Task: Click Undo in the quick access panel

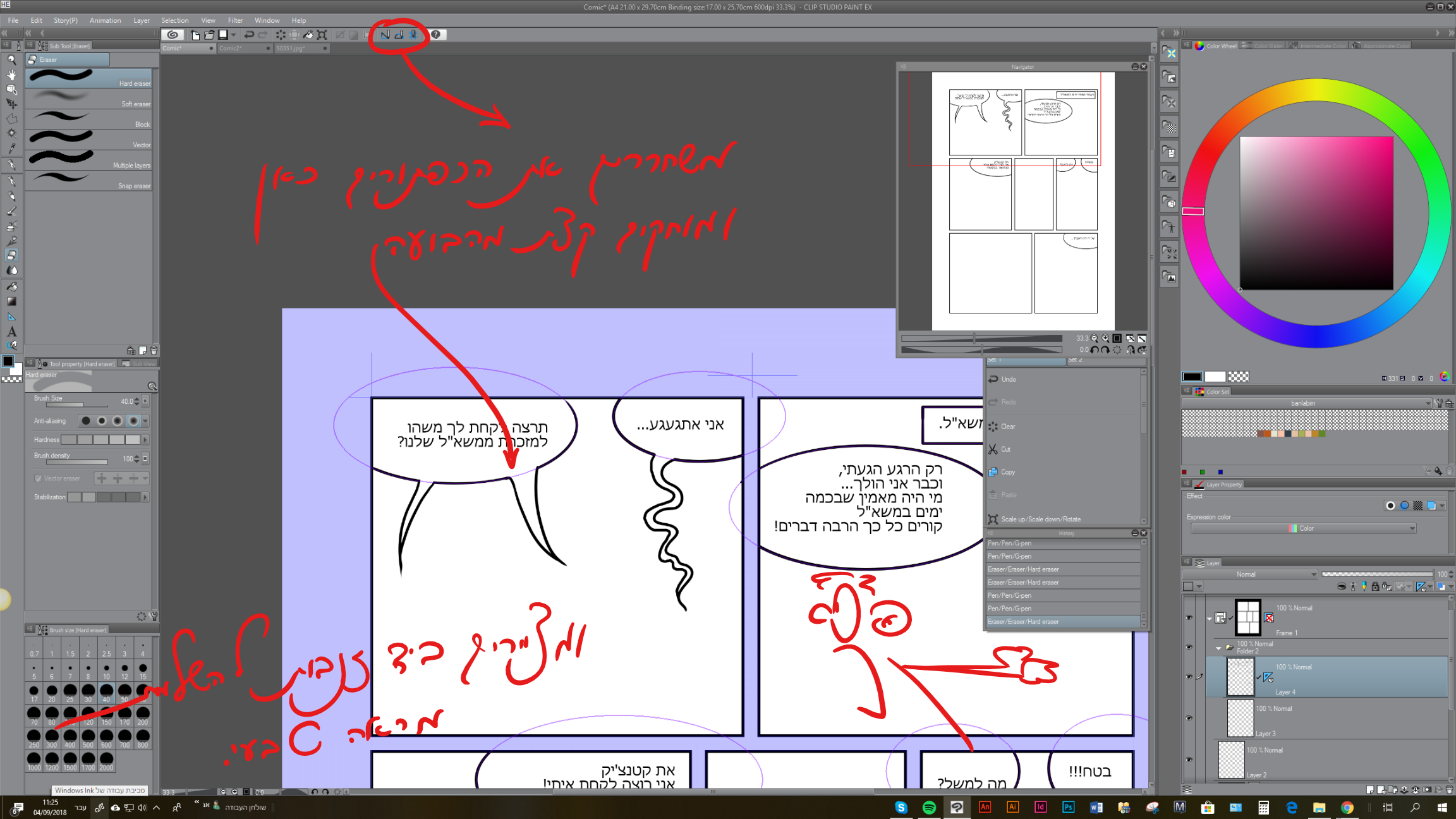Action: click(1009, 379)
